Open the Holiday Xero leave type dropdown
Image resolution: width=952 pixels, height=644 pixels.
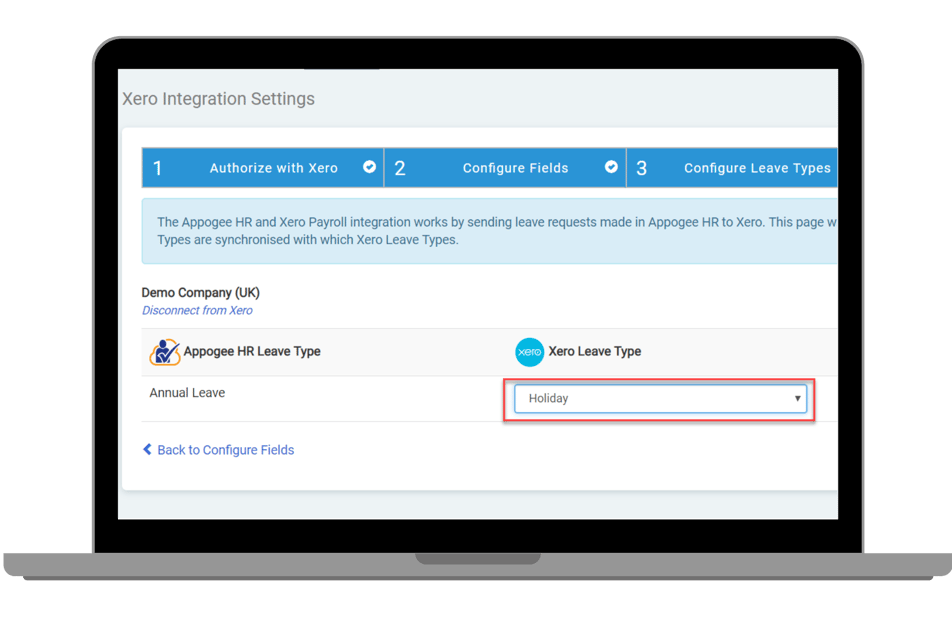(660, 399)
